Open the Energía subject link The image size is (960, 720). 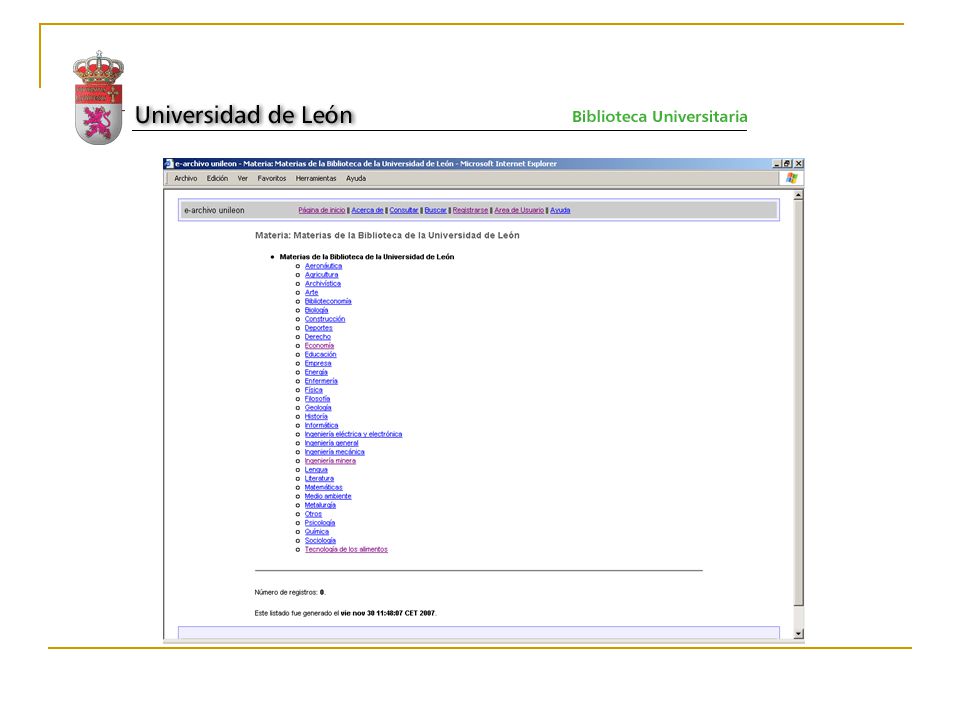click(317, 372)
